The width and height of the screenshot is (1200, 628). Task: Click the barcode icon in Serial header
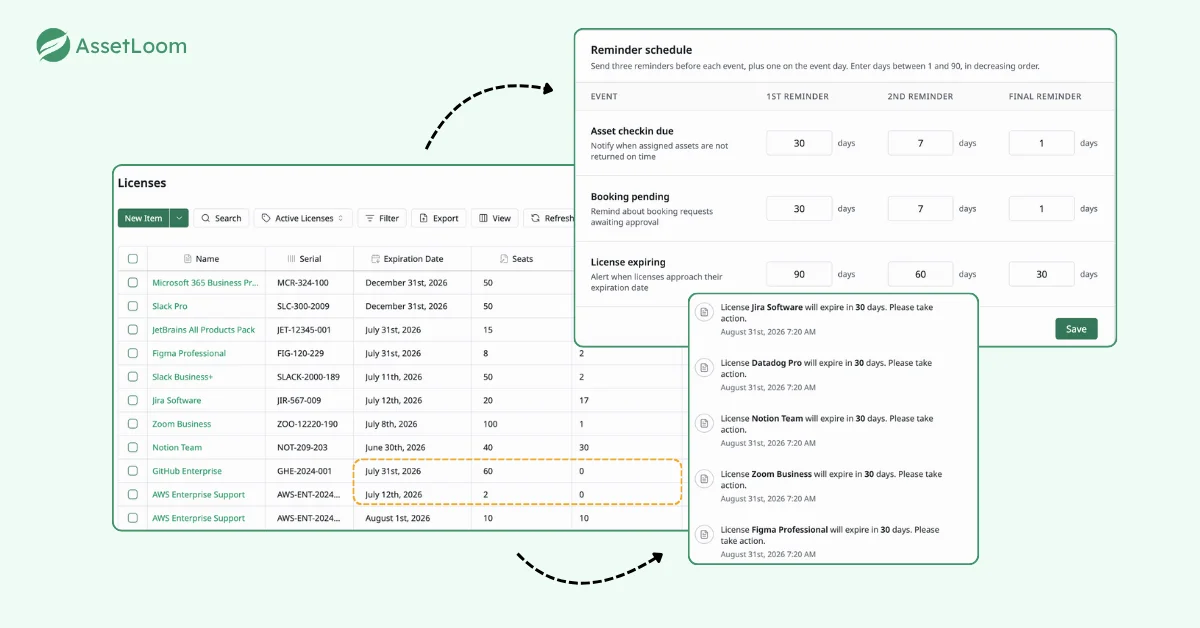(291, 259)
